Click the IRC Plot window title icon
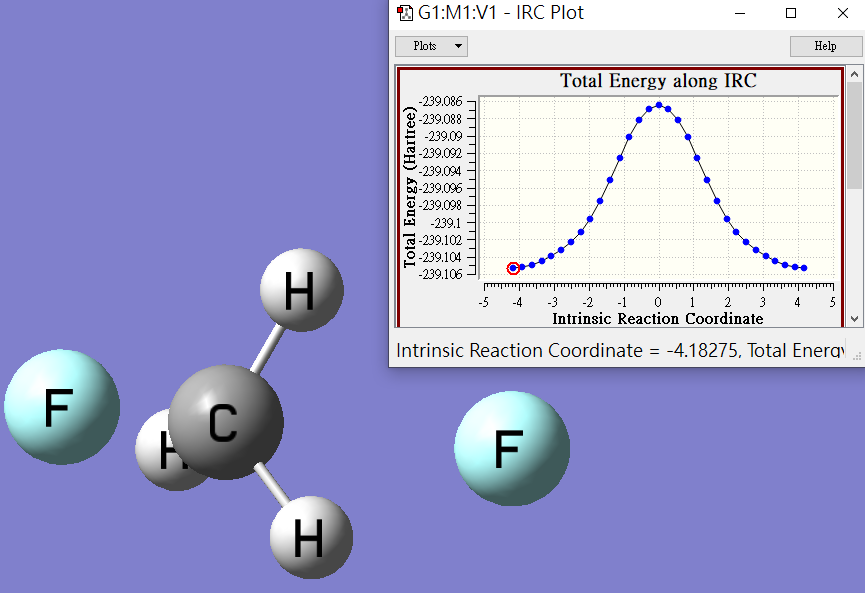865x593 pixels. [405, 13]
